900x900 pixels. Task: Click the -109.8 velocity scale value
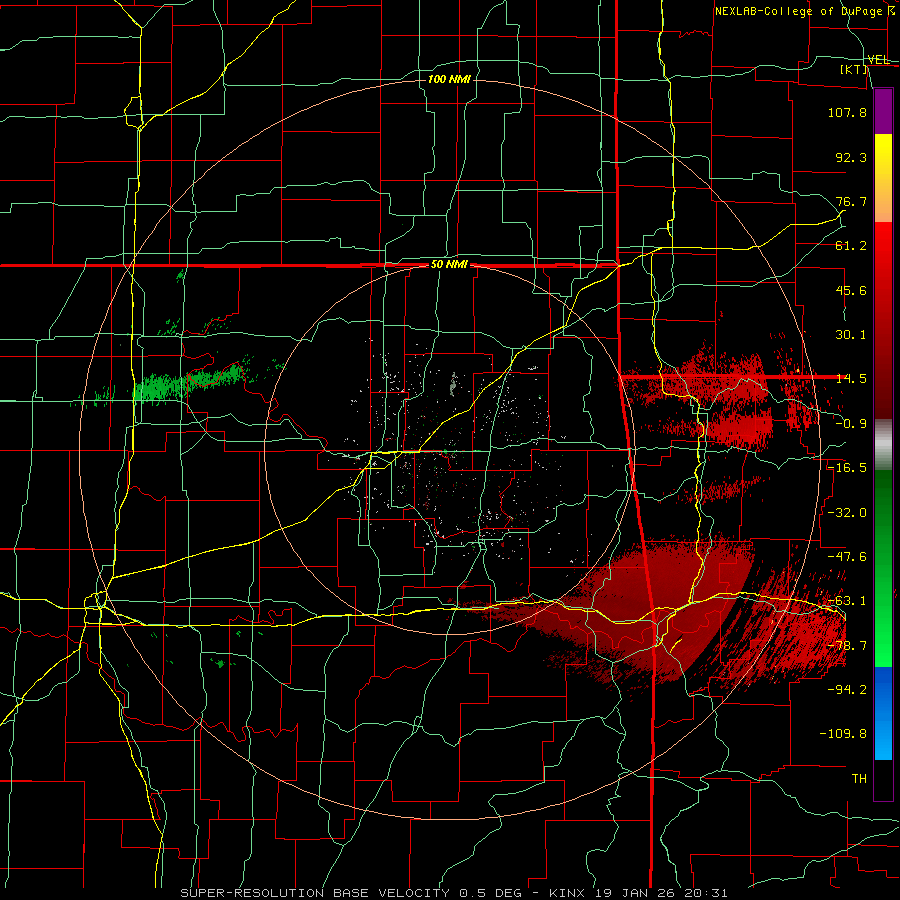(843, 734)
